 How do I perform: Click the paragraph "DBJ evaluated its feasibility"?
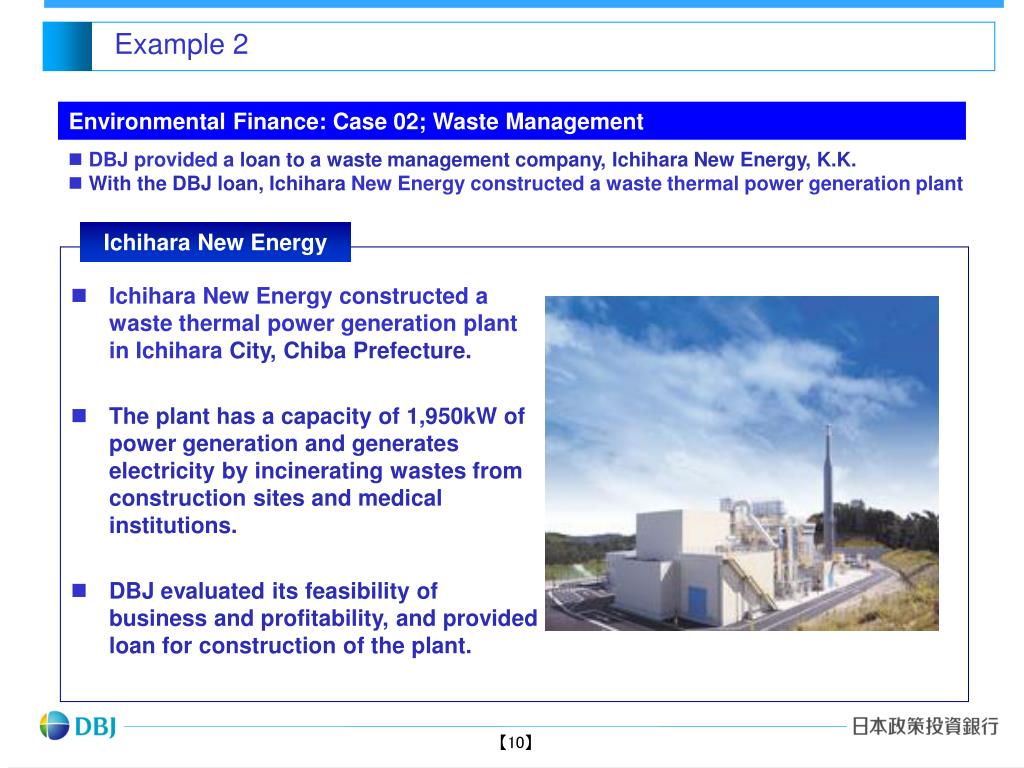coord(323,618)
